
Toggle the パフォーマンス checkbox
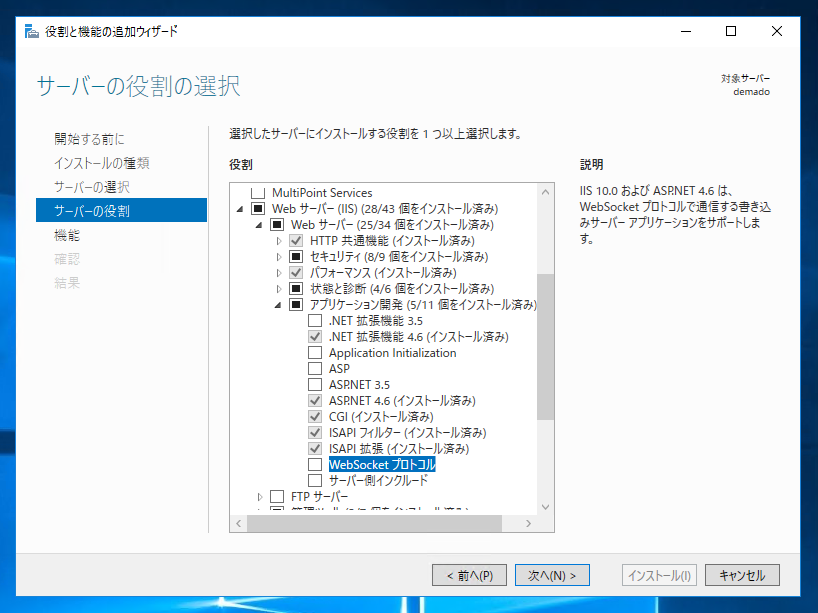[x=296, y=273]
